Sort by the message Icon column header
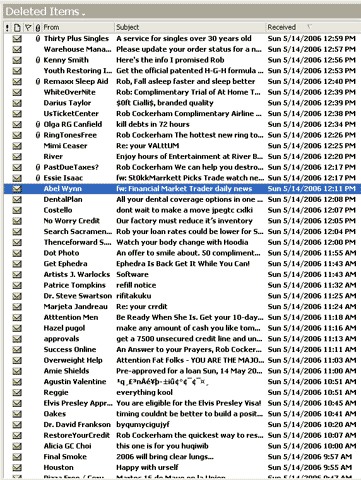Viewport: 361px width, 480px height. [17, 28]
